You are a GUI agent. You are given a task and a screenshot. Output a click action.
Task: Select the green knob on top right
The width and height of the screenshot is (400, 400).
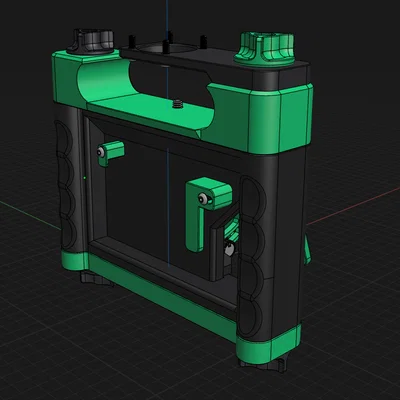(264, 48)
